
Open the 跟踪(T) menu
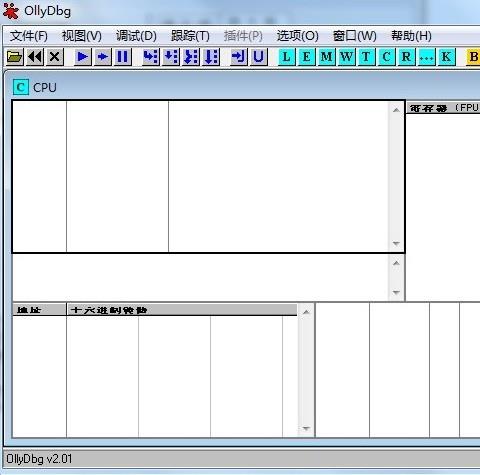(190, 36)
